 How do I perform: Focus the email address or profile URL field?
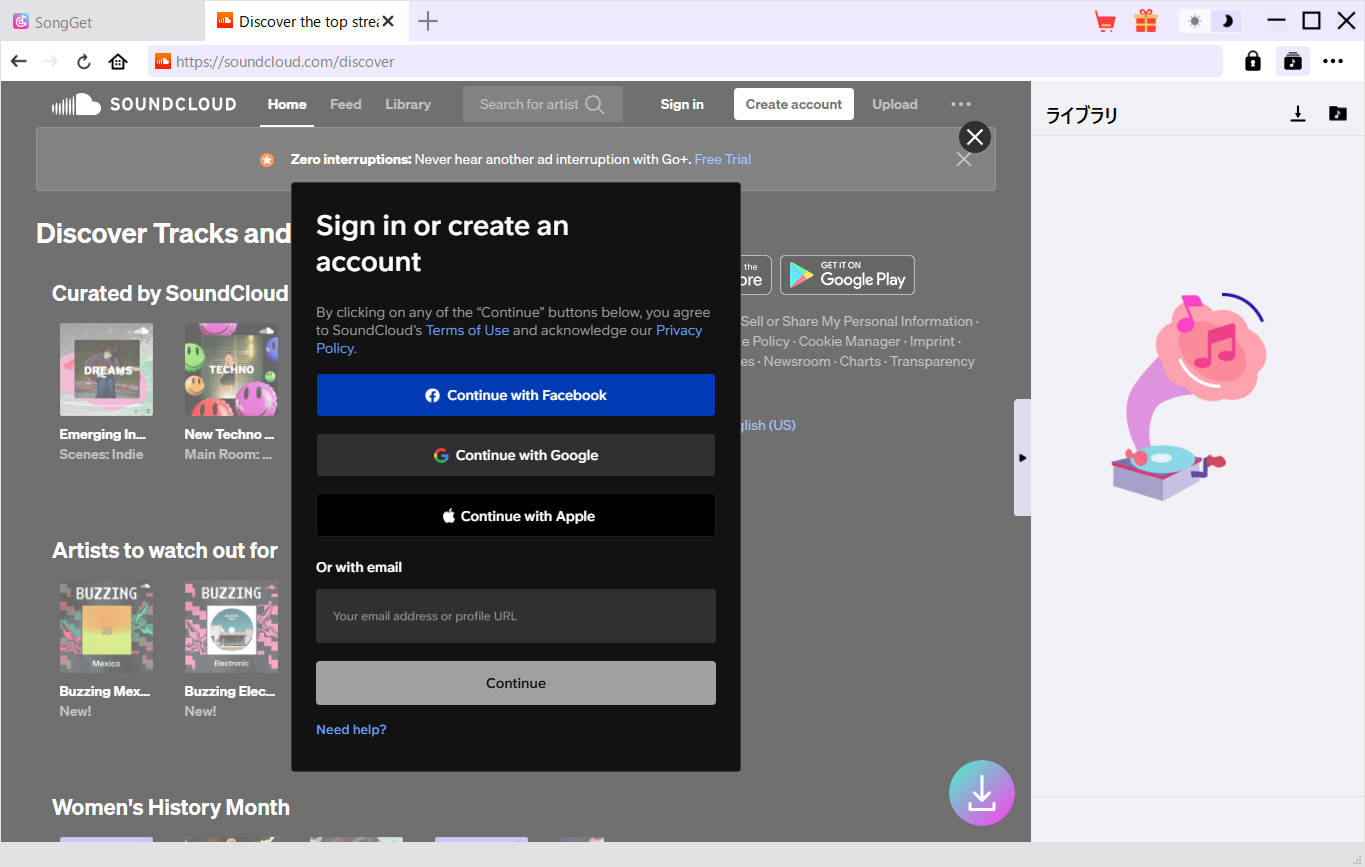click(516, 616)
